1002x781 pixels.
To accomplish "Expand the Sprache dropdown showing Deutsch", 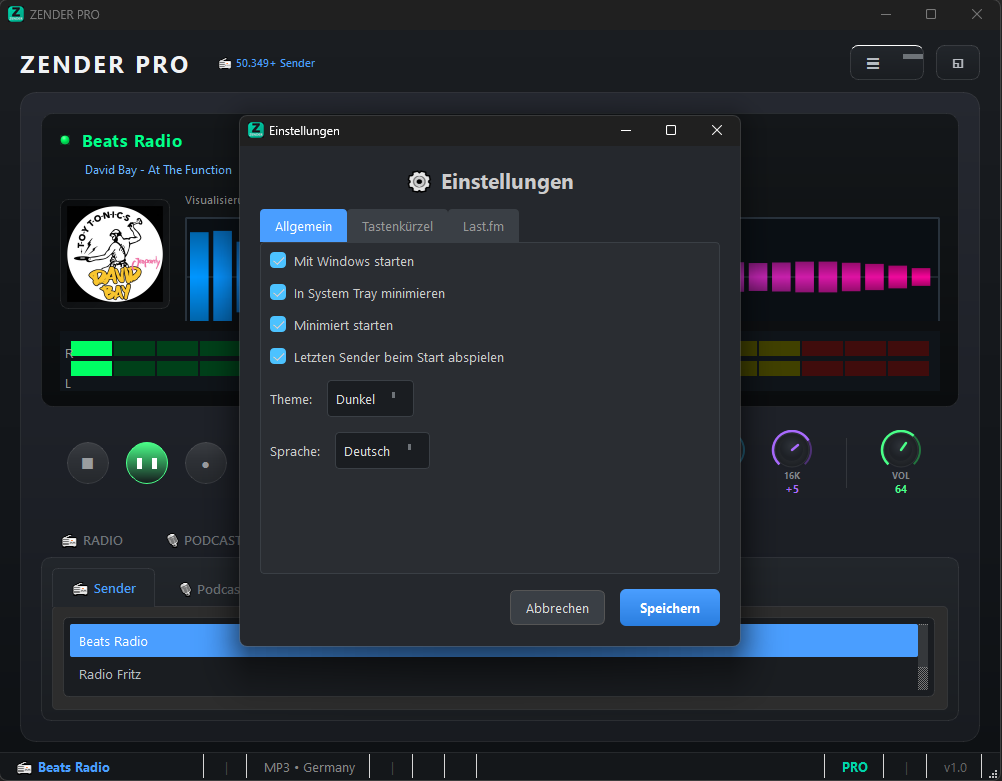I will pos(381,451).
